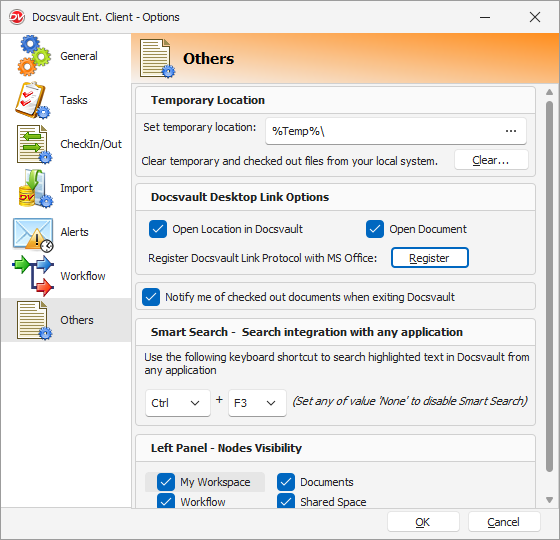Click the Workflow arrows icon
Image resolution: width=560 pixels, height=540 pixels.
click(x=33, y=276)
